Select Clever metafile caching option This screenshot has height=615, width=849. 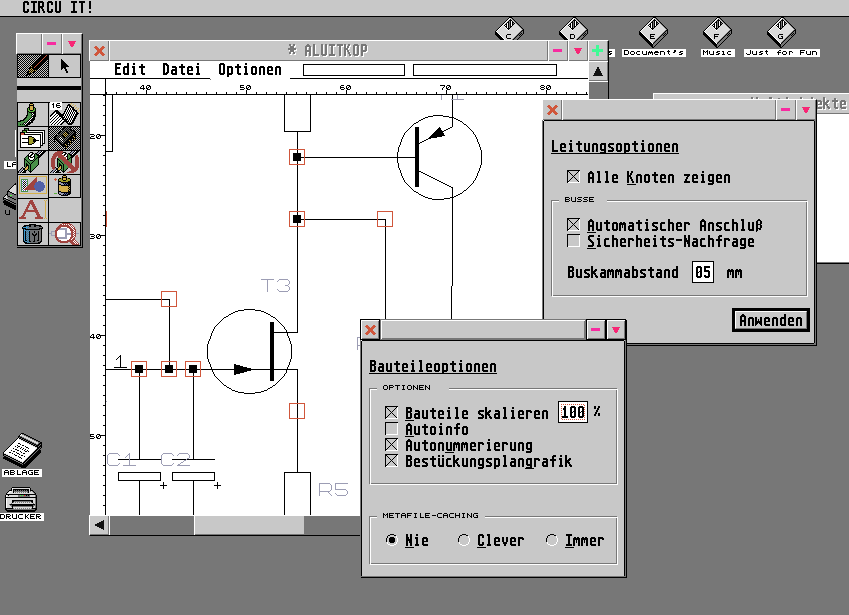(463, 540)
